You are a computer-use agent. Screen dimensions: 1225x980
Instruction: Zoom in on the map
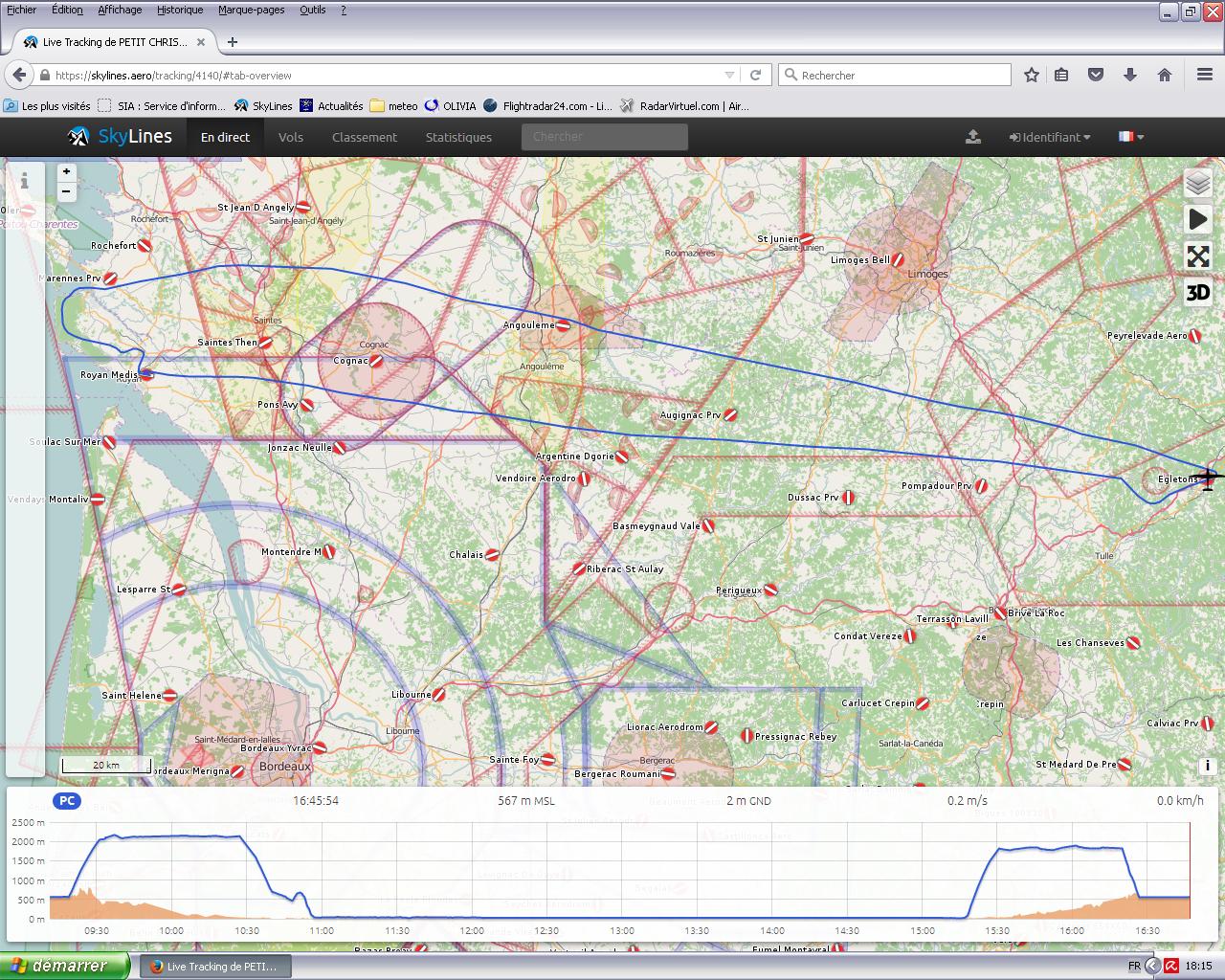tap(66, 171)
